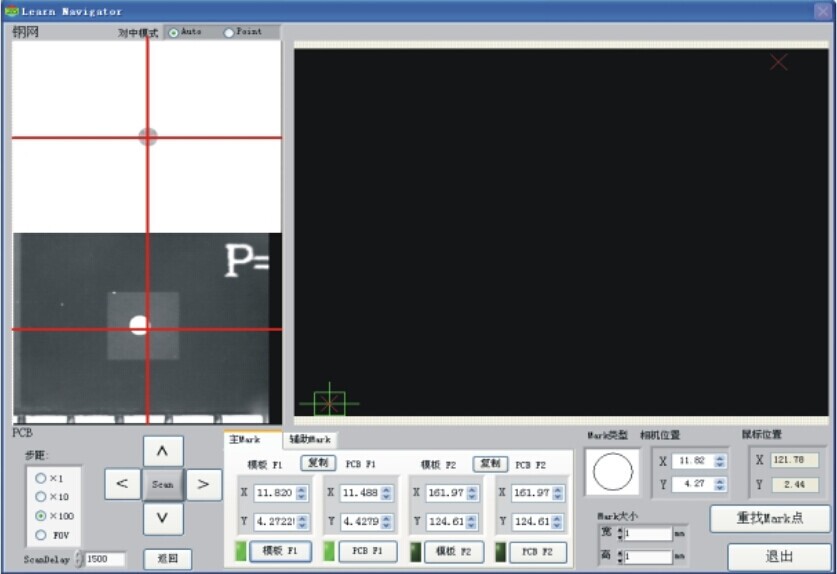This screenshot has height=574, width=837.
Task: Switch to the 主Mark tab
Action: (x=246, y=439)
